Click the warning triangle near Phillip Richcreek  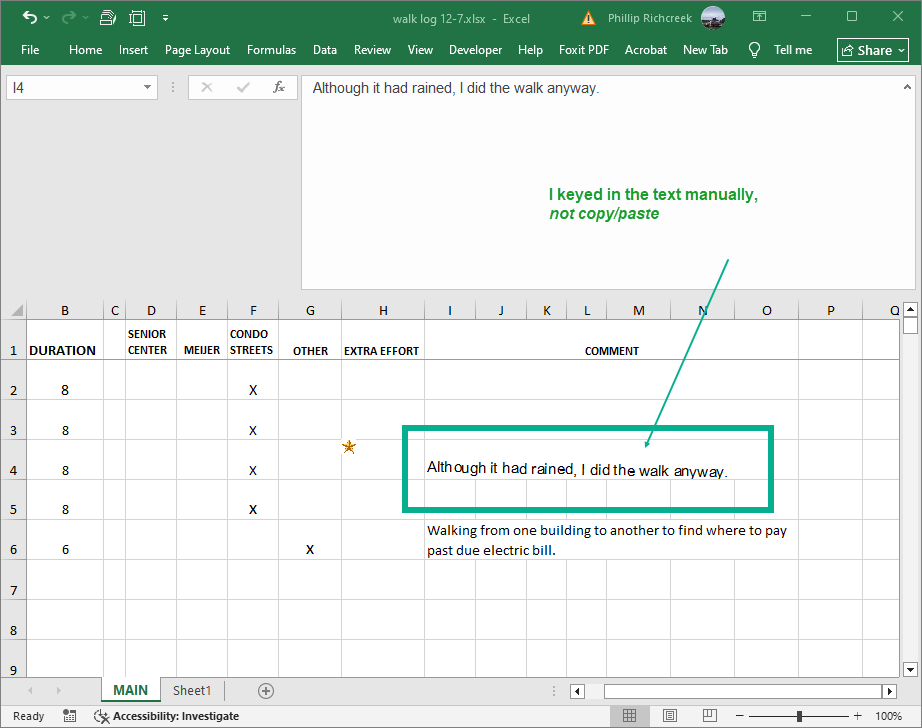(588, 17)
